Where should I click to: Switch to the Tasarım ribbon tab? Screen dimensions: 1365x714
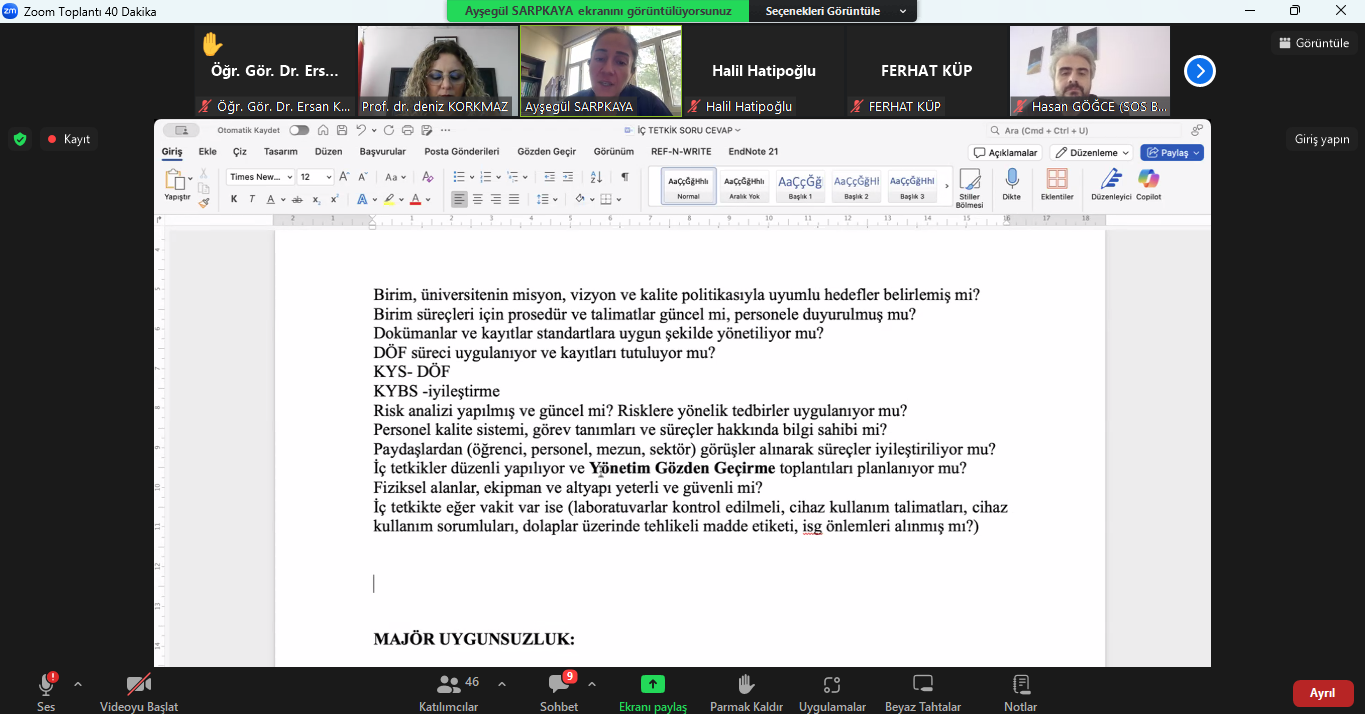coord(280,152)
